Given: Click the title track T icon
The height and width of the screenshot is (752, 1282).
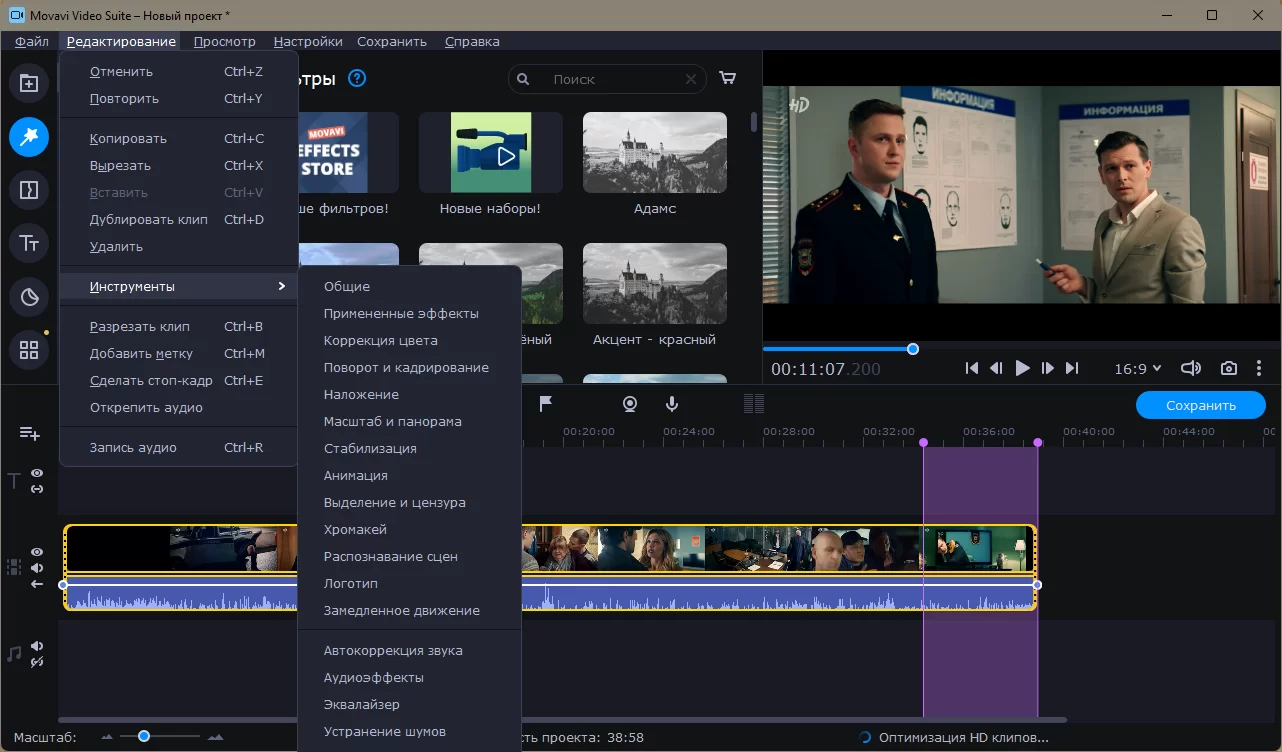Looking at the screenshot, I should pyautogui.click(x=14, y=481).
